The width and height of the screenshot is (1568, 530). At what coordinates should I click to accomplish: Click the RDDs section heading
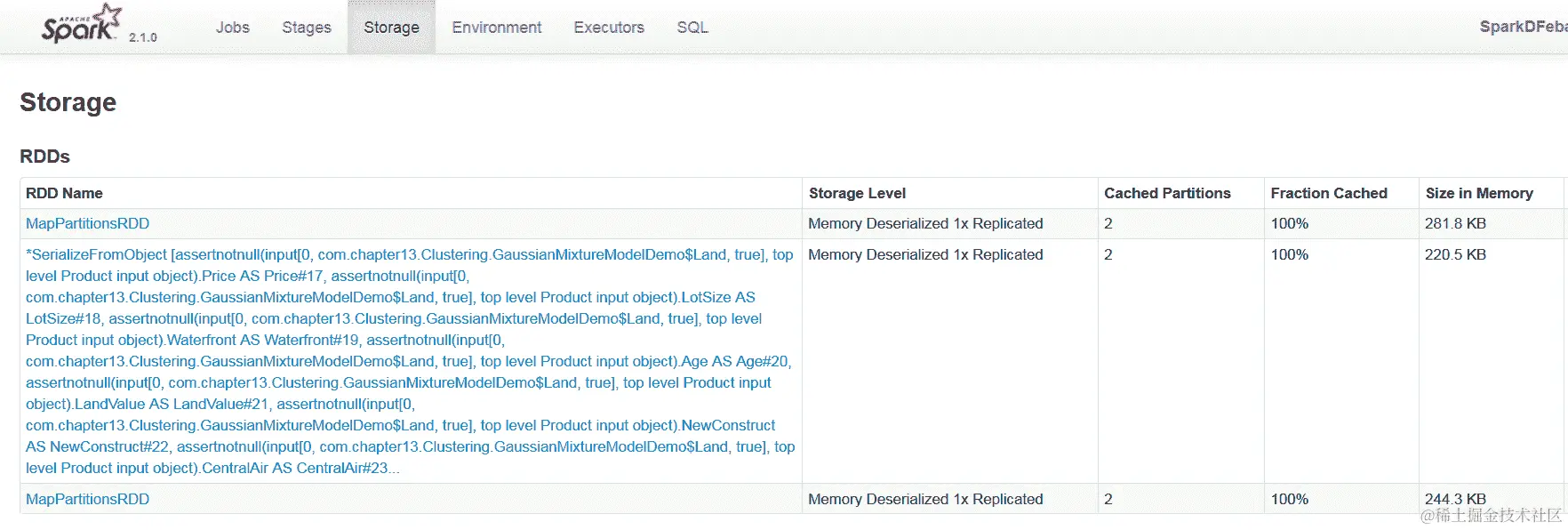(x=45, y=157)
